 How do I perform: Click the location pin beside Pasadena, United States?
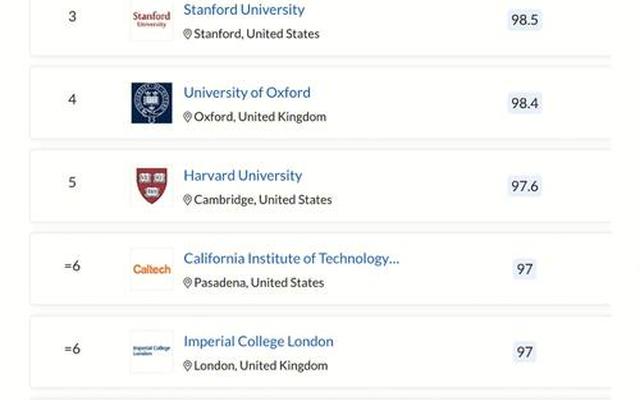click(x=187, y=283)
